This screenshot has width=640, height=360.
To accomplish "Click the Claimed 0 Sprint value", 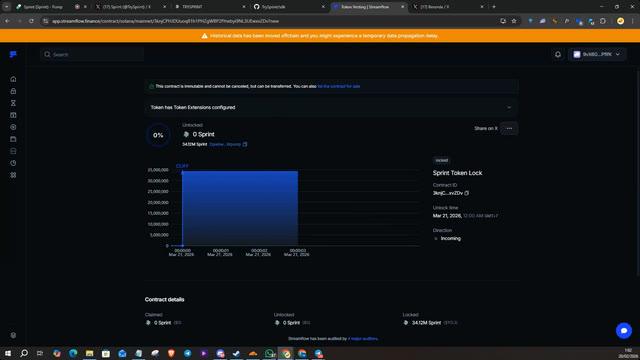I will tap(162, 322).
